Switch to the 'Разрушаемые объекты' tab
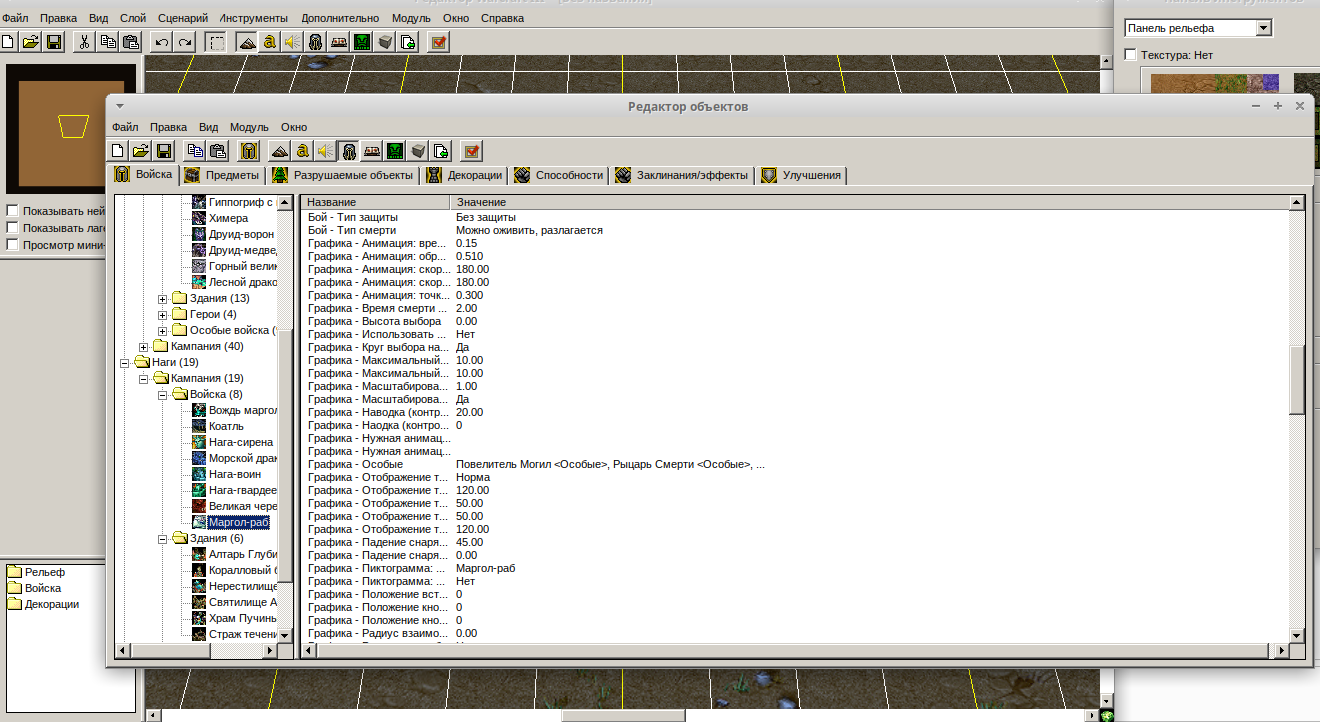 pos(343,176)
